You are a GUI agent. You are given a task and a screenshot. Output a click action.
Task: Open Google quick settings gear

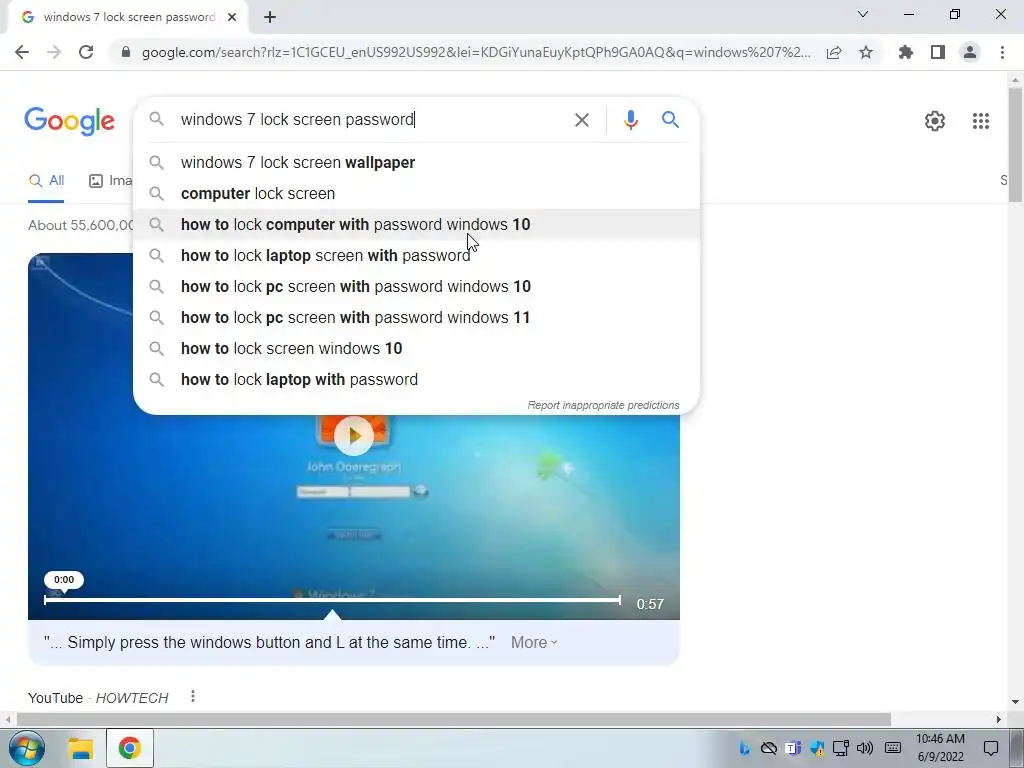tap(935, 121)
